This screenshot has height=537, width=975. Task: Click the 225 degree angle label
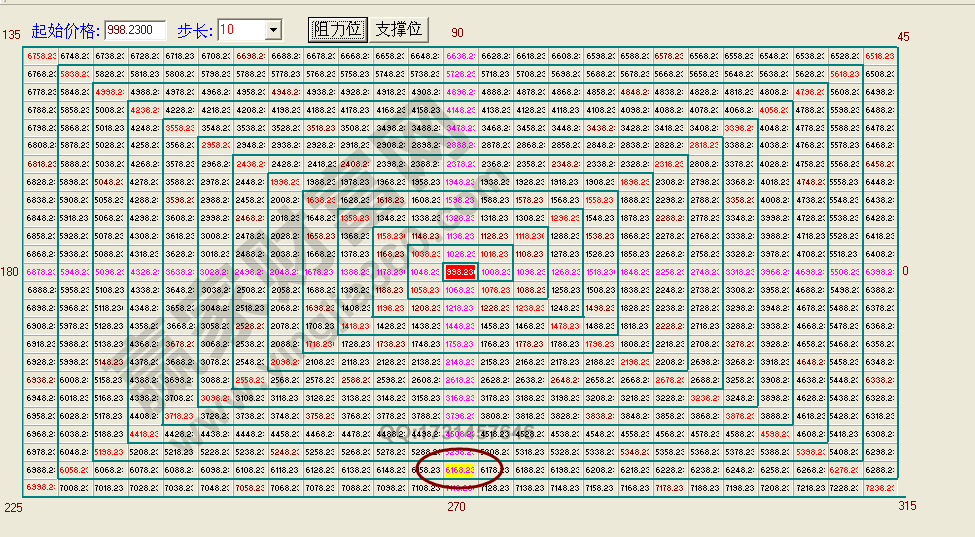pyautogui.click(x=12, y=507)
